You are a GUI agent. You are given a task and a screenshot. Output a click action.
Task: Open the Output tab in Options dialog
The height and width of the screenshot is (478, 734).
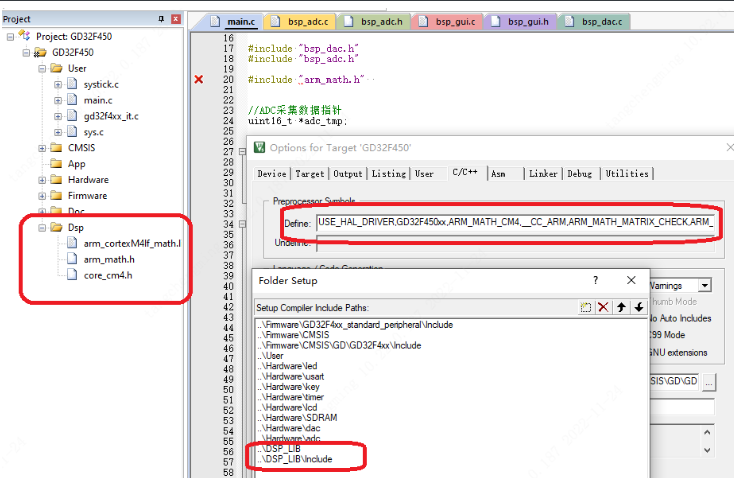[348, 174]
